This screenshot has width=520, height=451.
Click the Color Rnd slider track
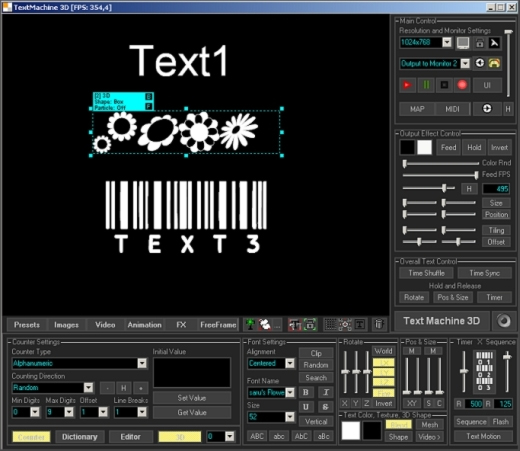(441, 163)
